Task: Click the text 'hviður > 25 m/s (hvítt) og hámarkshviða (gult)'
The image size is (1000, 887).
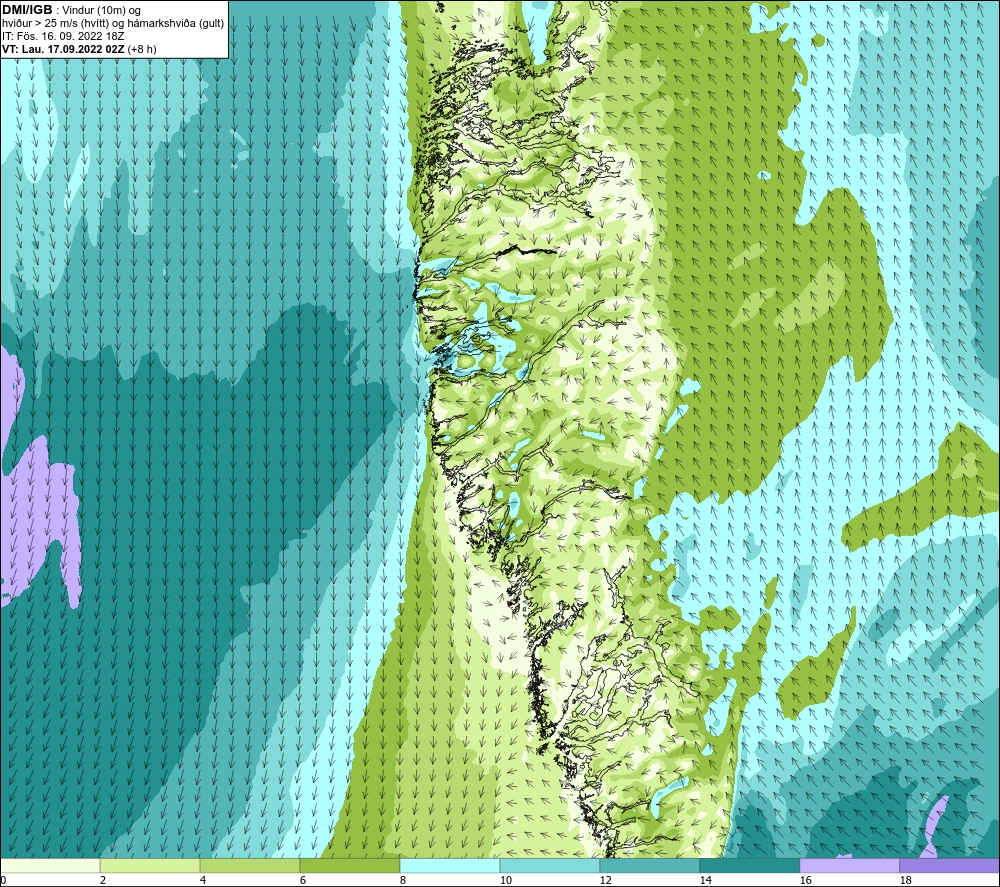Action: tap(113, 24)
